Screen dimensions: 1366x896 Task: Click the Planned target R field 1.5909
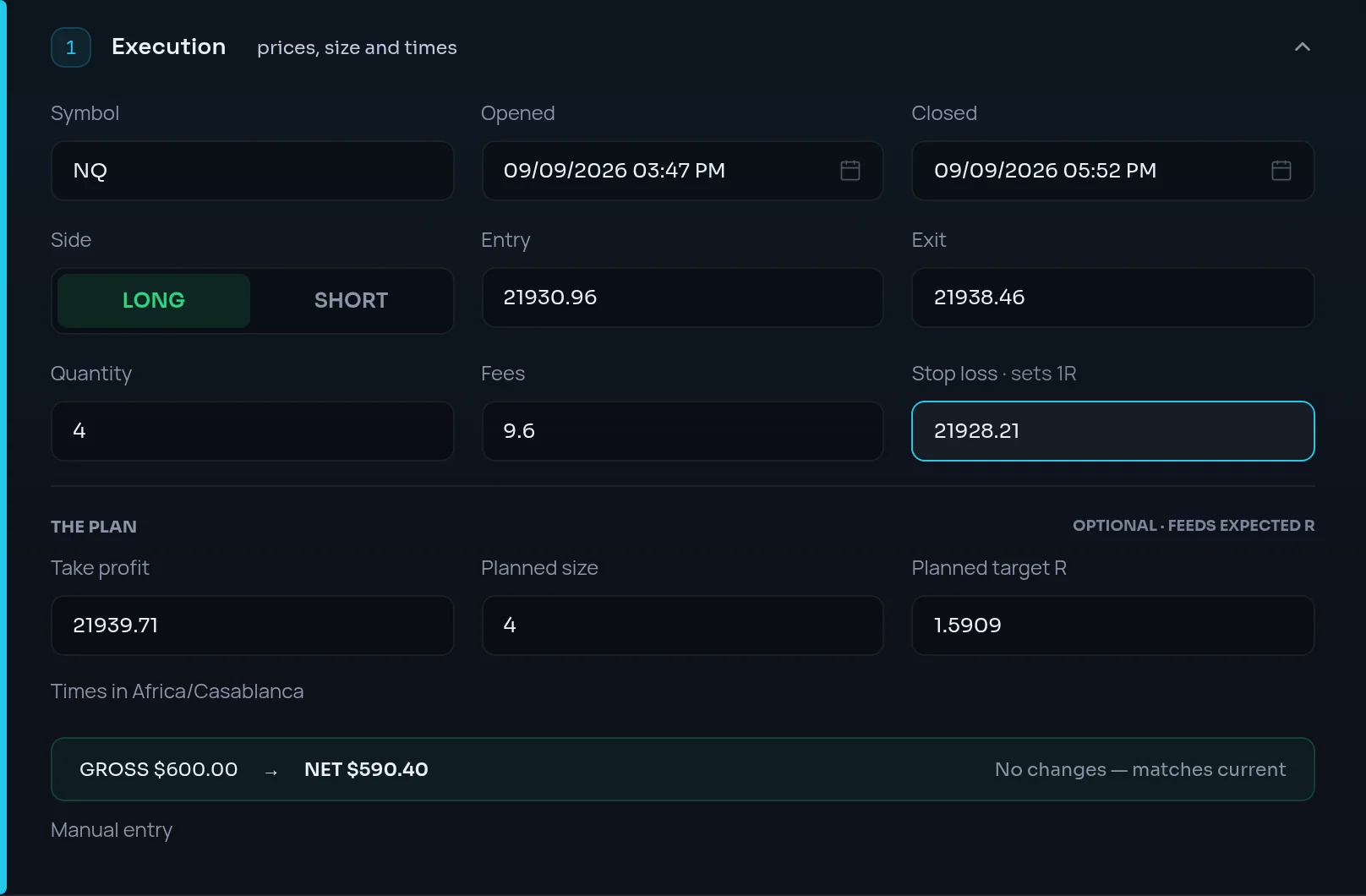(1113, 626)
